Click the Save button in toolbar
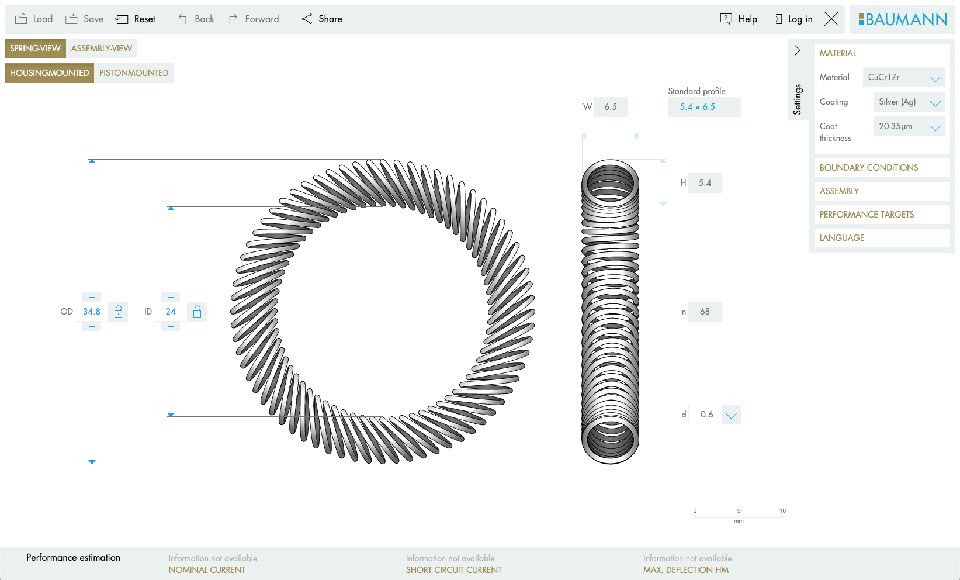Viewport: 960px width, 580px height. [x=84, y=19]
